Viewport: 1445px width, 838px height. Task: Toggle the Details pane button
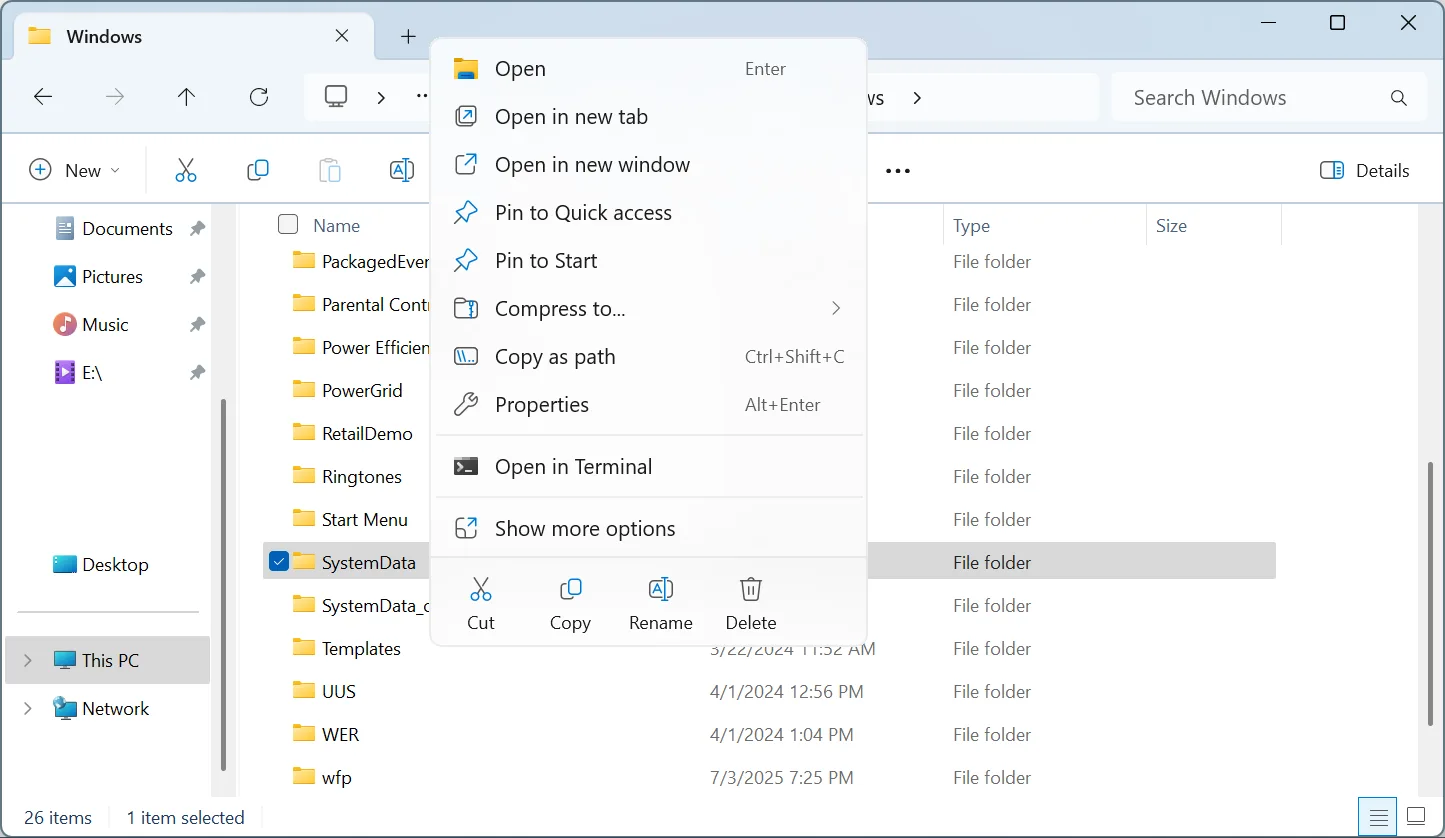pyautogui.click(x=1364, y=170)
